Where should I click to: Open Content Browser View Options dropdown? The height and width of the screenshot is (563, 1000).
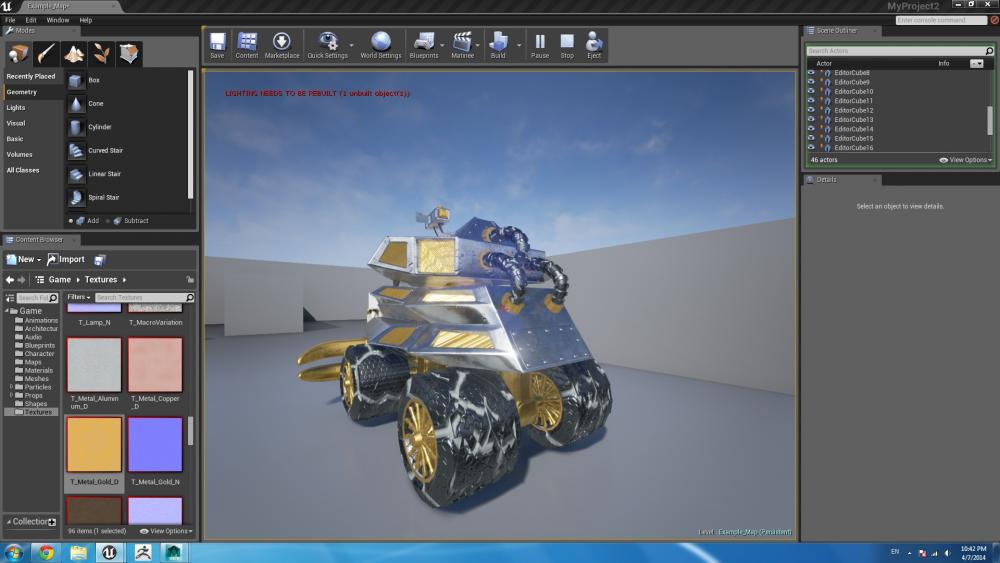tap(166, 531)
